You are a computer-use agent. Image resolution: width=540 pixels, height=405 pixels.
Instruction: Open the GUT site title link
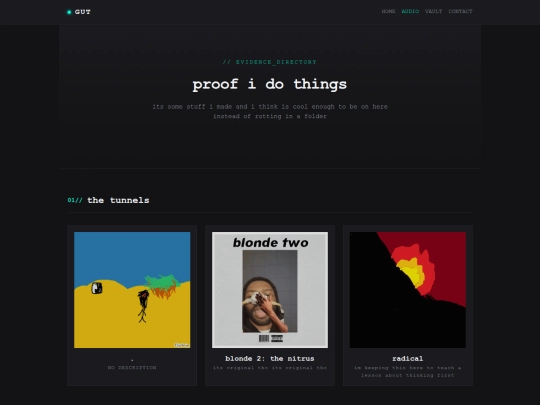pos(83,12)
